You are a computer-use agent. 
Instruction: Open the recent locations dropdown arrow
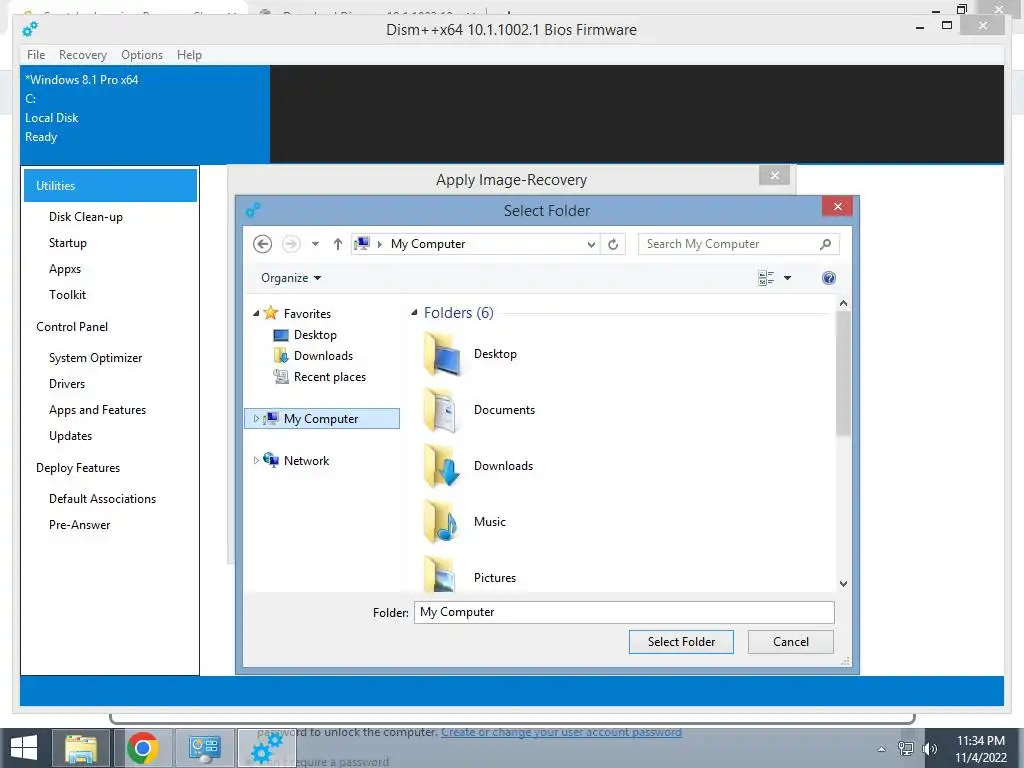[315, 244]
